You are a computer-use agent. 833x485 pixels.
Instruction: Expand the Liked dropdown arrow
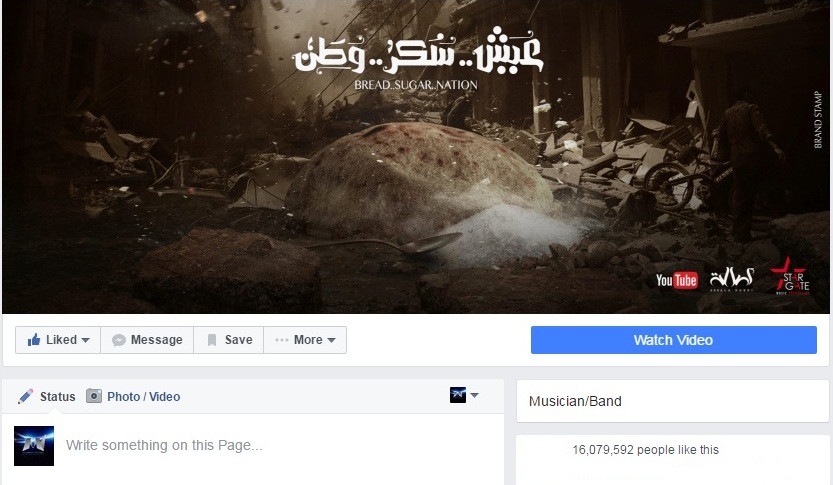(86, 340)
